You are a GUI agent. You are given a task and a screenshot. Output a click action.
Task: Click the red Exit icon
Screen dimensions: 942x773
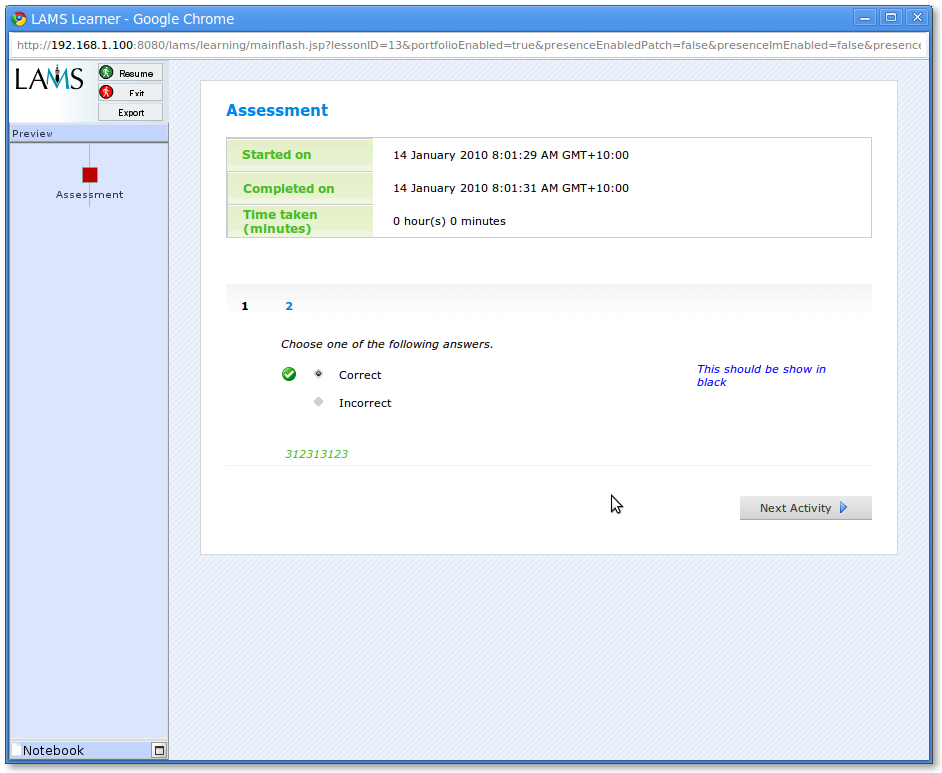106,92
